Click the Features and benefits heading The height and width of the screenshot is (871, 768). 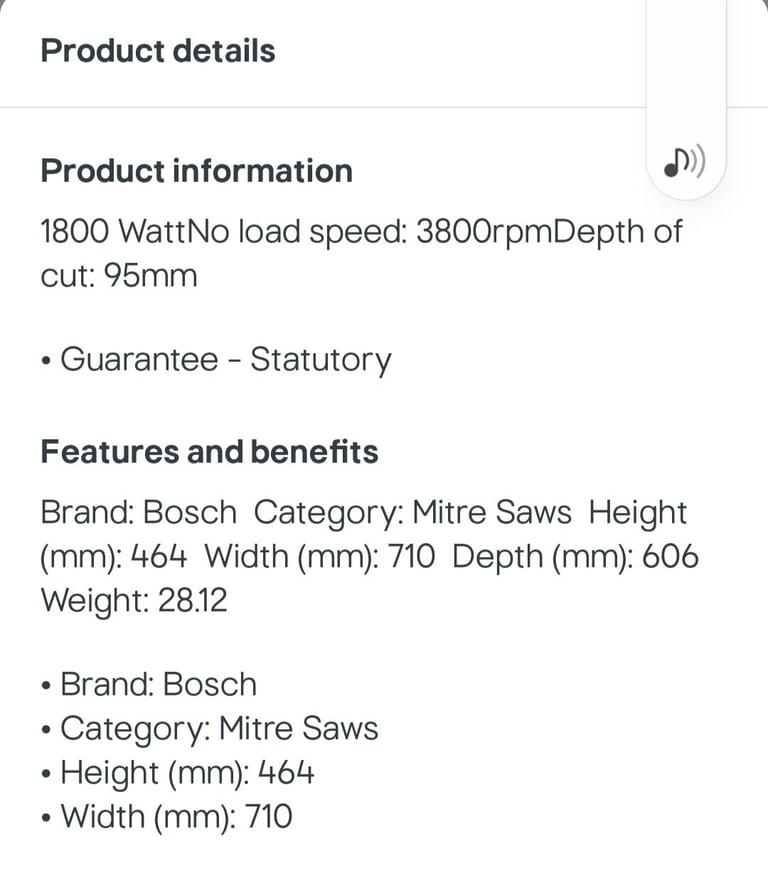point(209,451)
